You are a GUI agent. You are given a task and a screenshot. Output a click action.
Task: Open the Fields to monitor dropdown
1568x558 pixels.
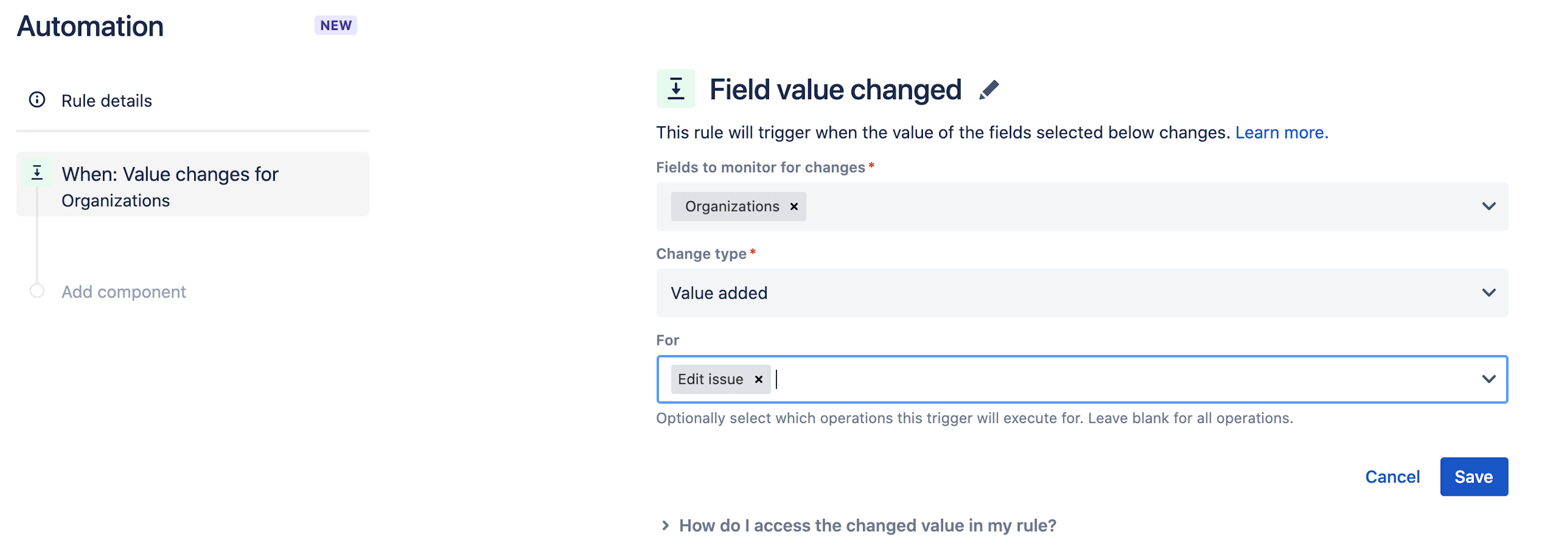[x=1490, y=206]
